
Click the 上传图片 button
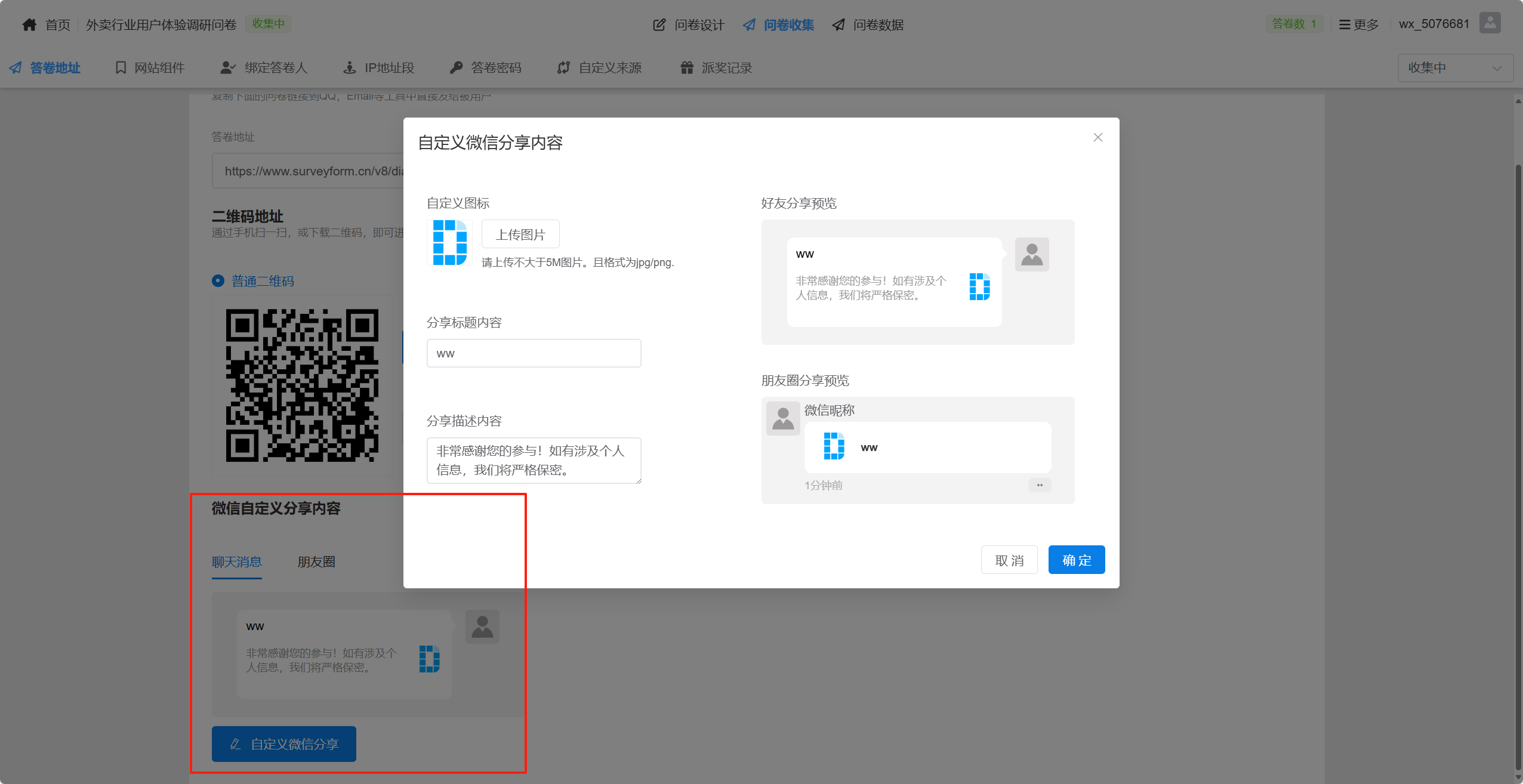pos(520,234)
